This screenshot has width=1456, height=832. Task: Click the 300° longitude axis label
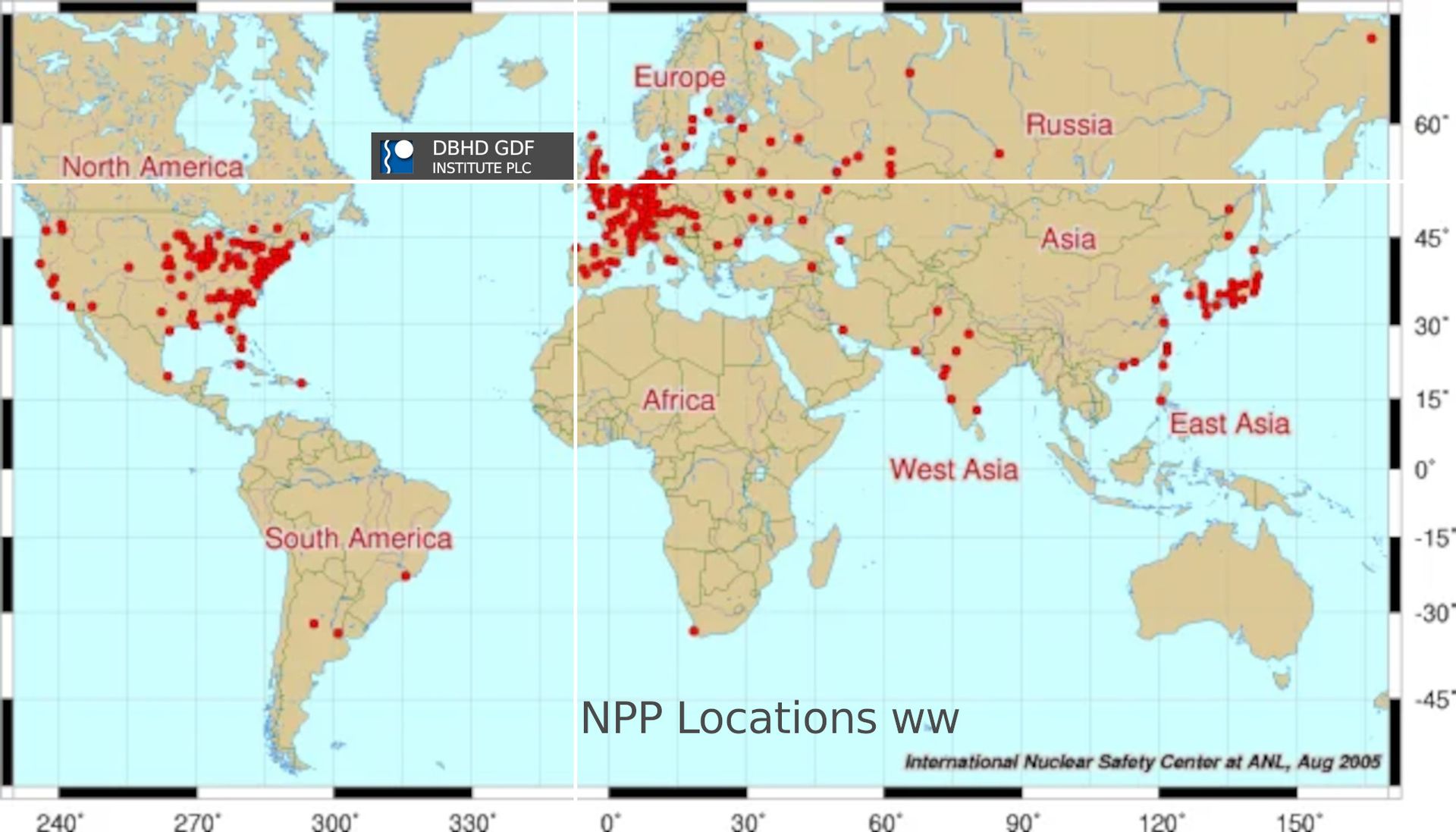[334, 822]
